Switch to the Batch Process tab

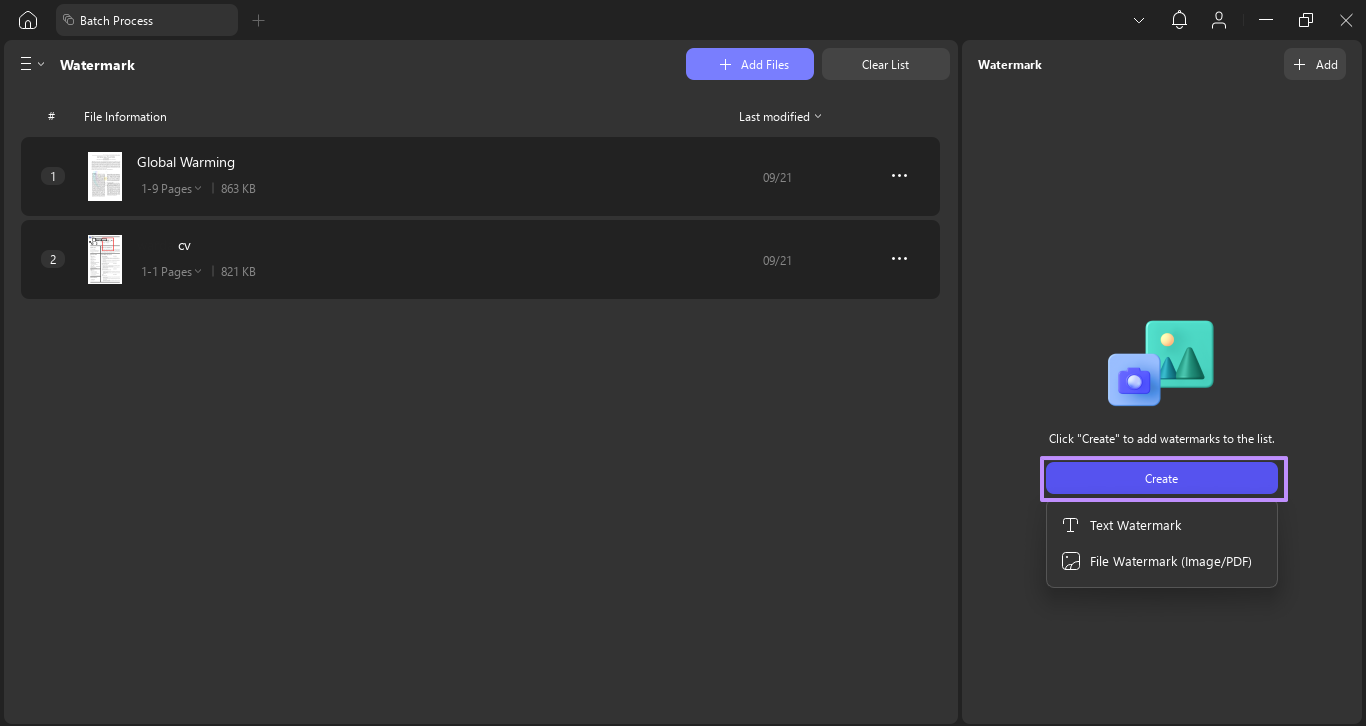click(x=147, y=20)
